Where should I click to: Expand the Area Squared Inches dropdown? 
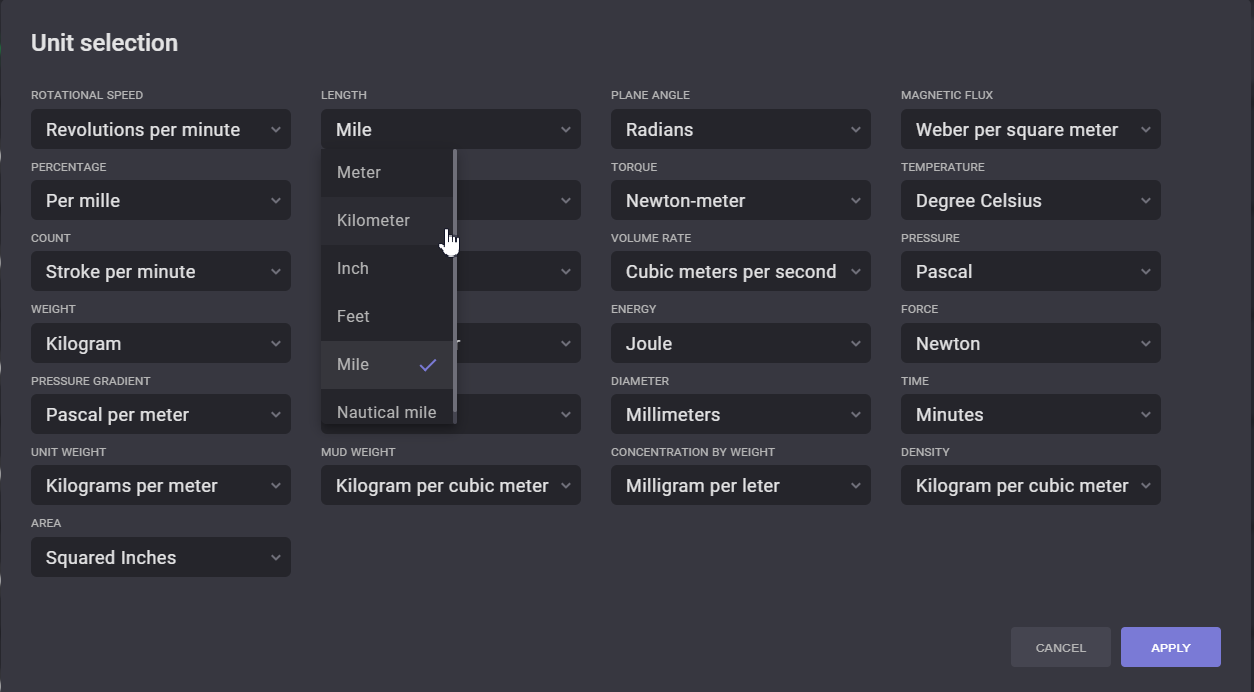[x=161, y=558]
